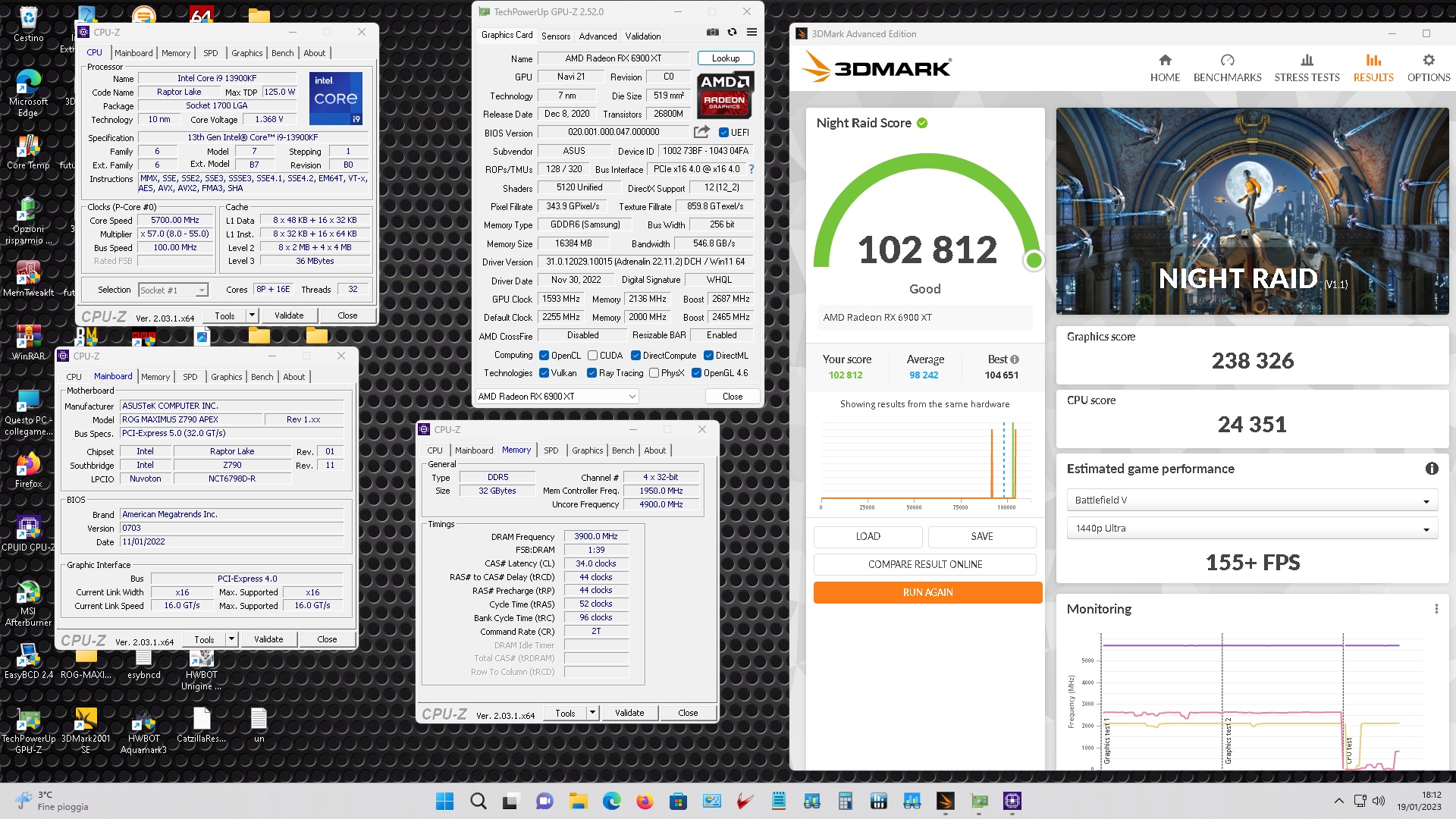Click the LOAD button in 3DMark

click(x=868, y=536)
